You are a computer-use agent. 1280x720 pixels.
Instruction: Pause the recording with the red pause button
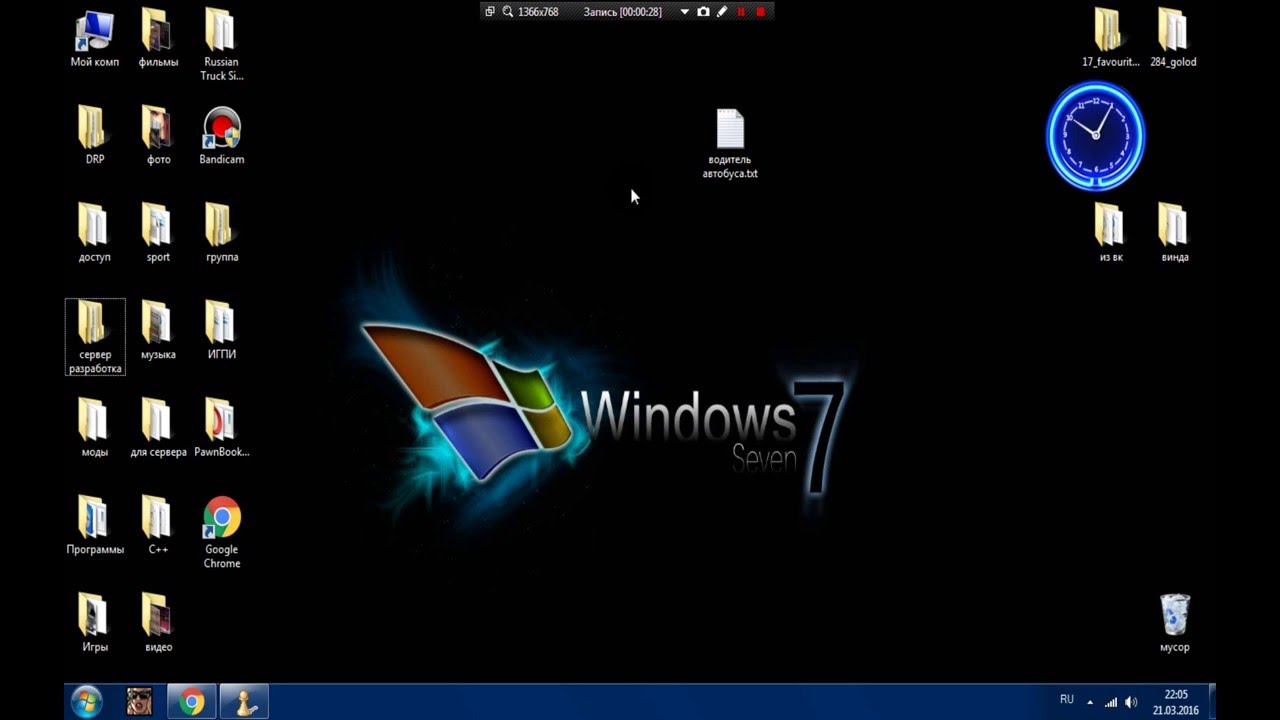741,12
